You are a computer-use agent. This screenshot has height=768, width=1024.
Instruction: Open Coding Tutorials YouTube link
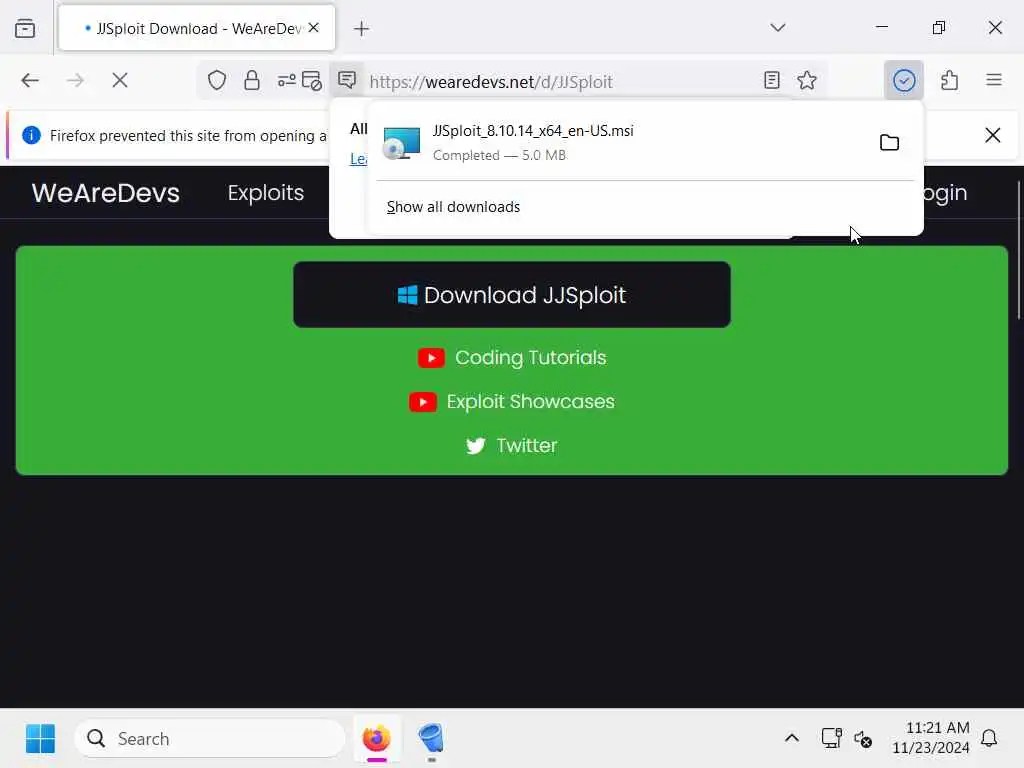tap(512, 358)
